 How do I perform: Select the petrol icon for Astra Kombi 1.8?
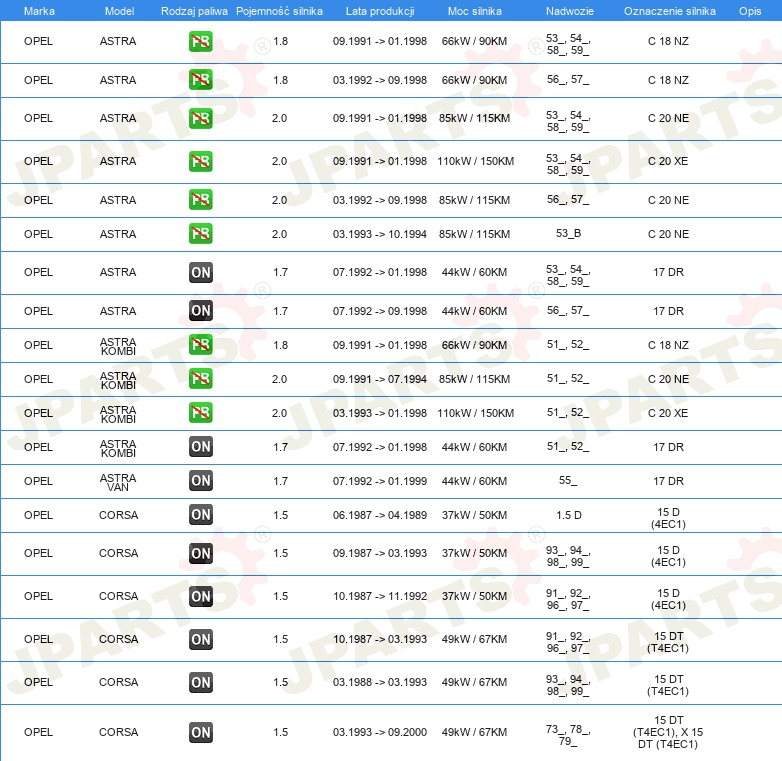click(x=200, y=345)
